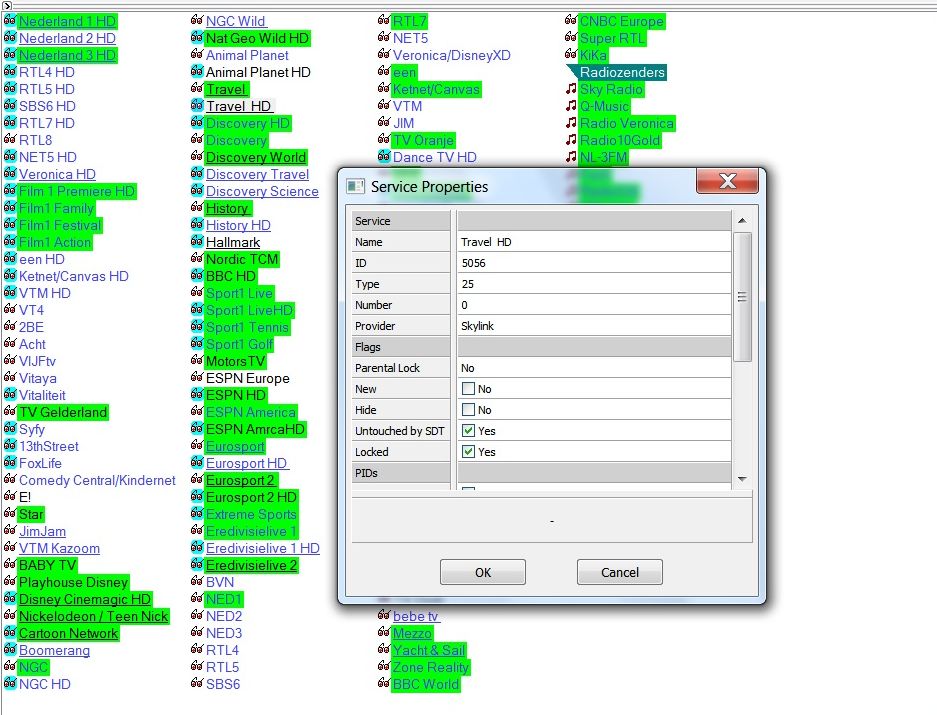Select the VTM Kazoom channel link
The width and height of the screenshot is (937, 715).
click(x=59, y=548)
